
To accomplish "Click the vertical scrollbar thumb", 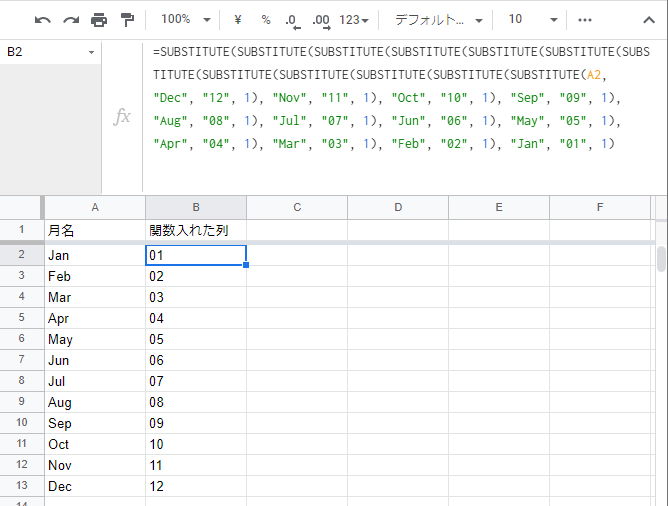I will (661, 258).
